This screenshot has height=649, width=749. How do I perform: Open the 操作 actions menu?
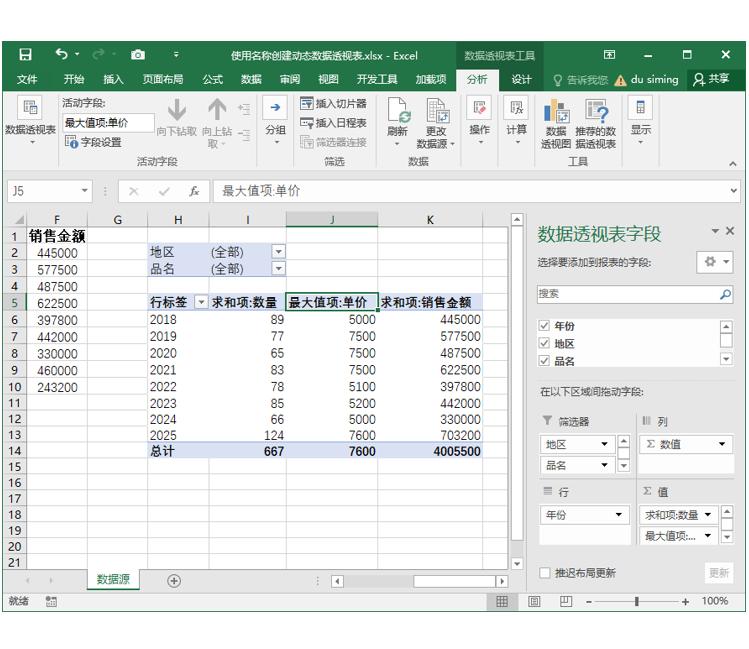tap(479, 121)
